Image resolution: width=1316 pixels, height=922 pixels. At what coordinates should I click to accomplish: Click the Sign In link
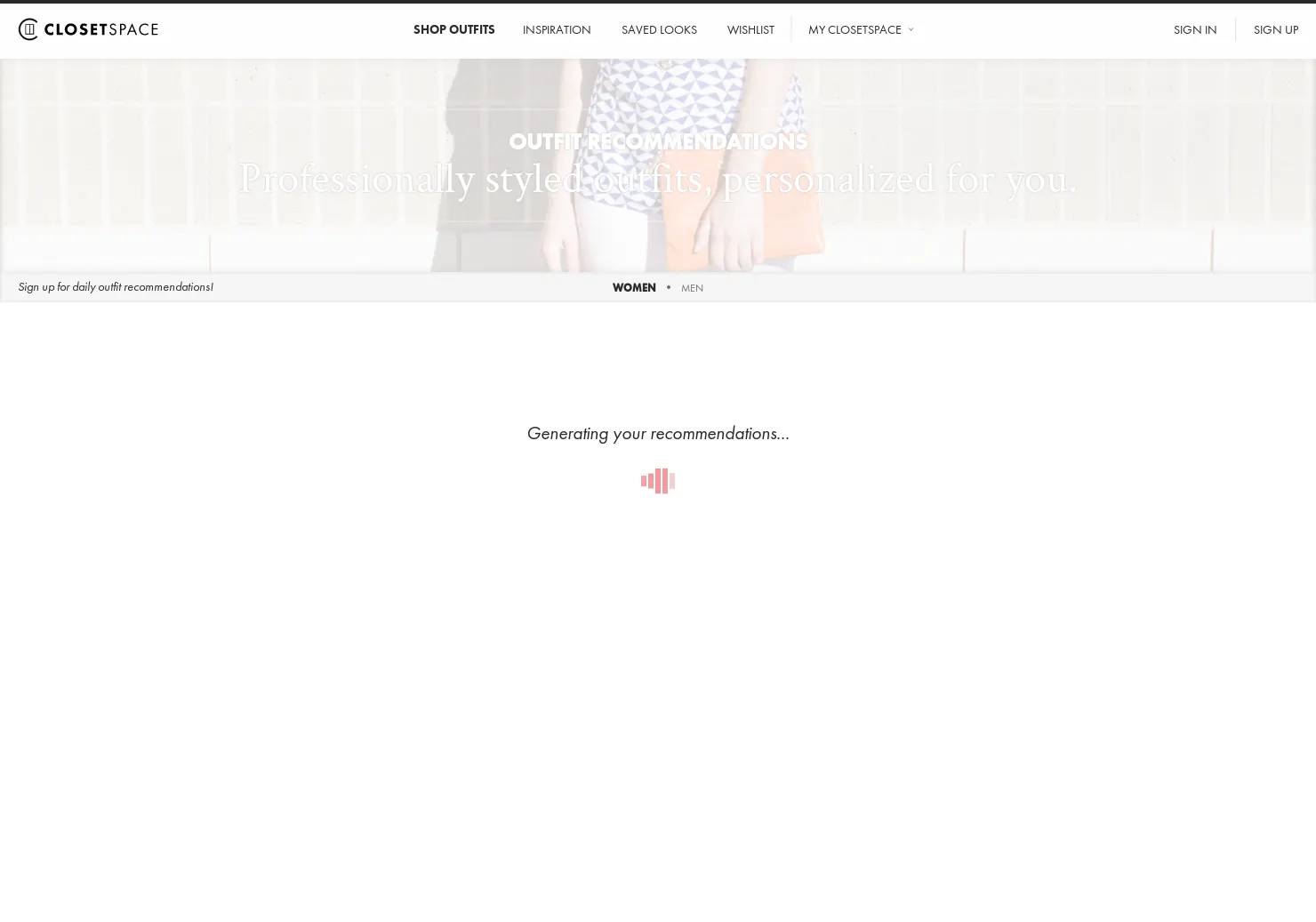click(1195, 29)
